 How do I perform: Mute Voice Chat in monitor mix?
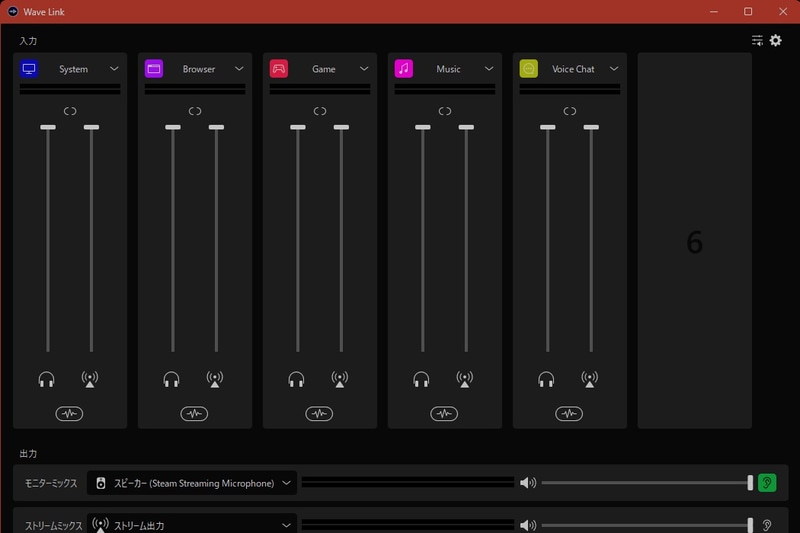tap(546, 379)
